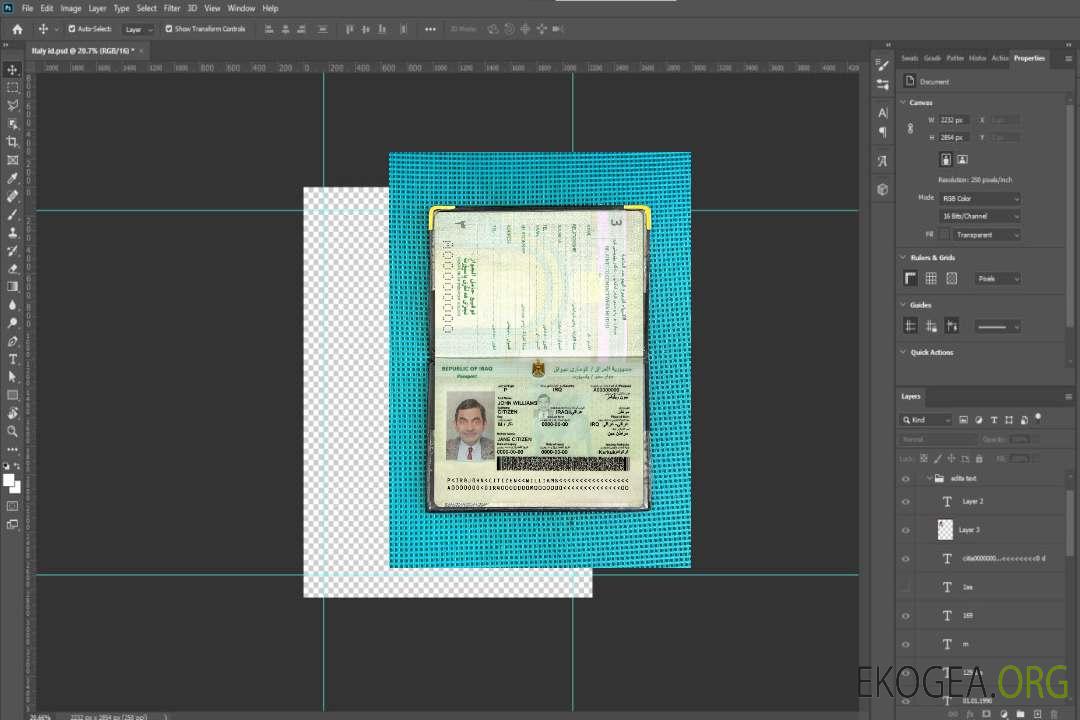The image size is (1080, 720).
Task: Collapse the Quick Actions section
Action: coord(904,352)
